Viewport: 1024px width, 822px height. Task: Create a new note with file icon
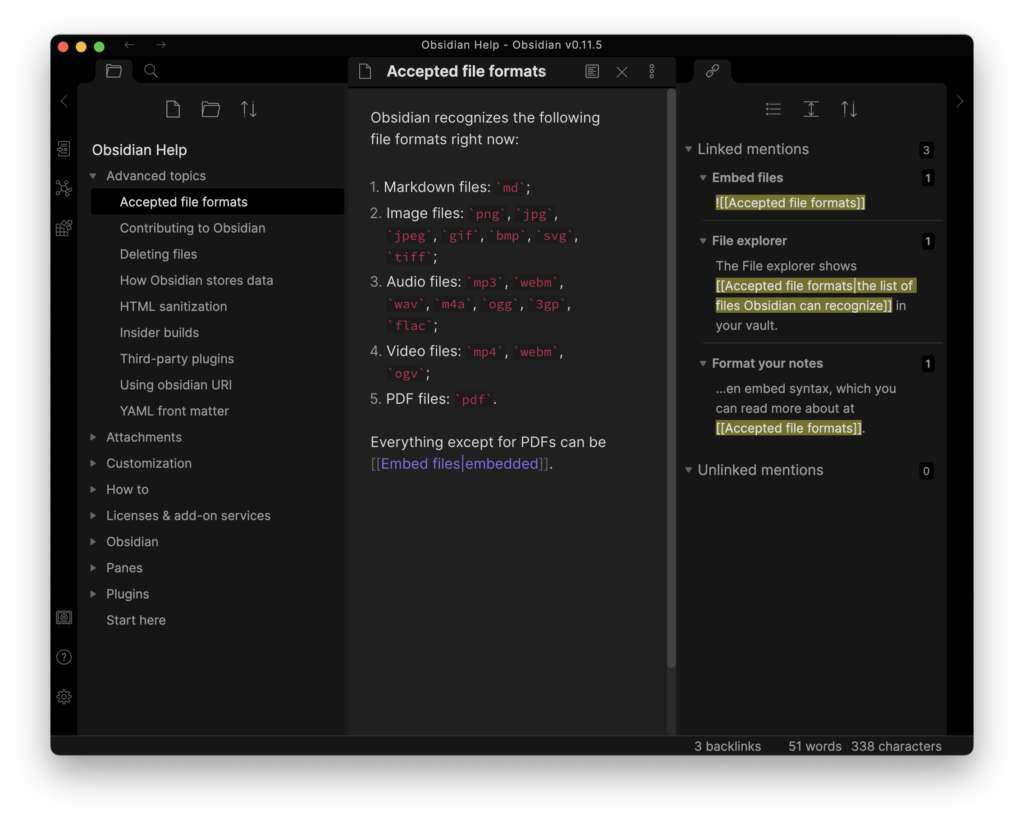[x=173, y=110]
